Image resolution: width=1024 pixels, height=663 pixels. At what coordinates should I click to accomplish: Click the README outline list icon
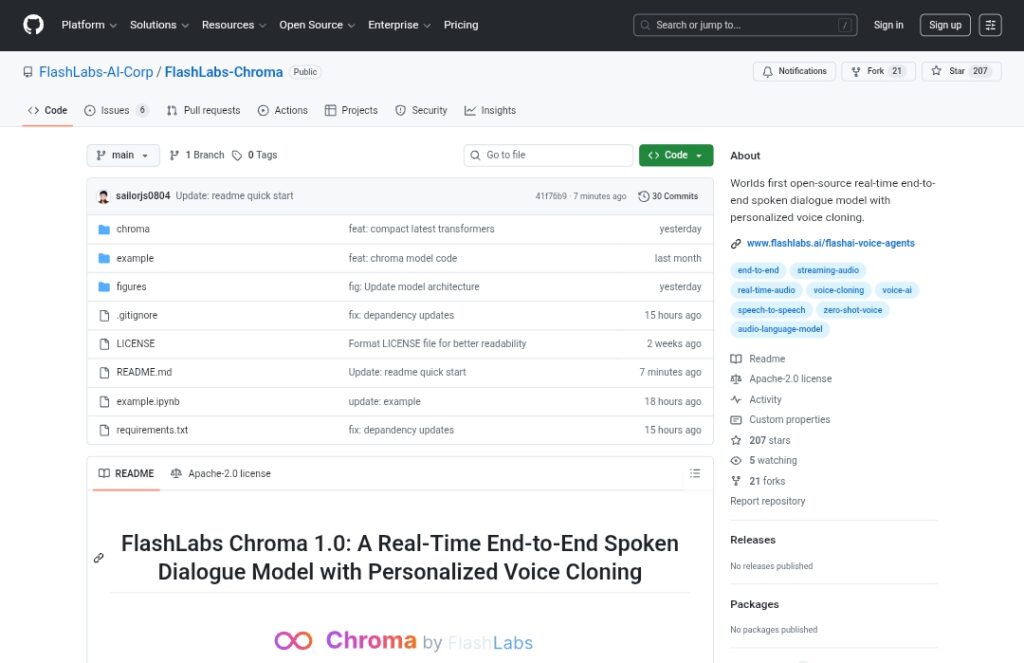[695, 473]
